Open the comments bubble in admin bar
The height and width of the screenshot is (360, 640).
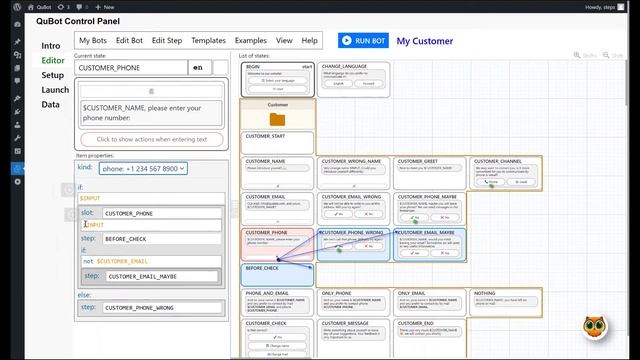(x=82, y=7)
